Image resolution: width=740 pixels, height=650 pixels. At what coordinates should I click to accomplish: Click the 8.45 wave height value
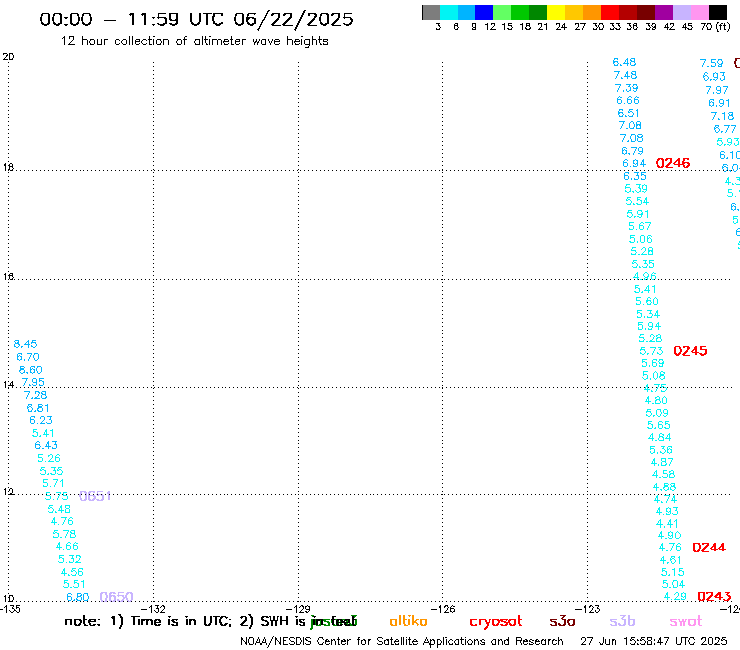tap(25, 344)
